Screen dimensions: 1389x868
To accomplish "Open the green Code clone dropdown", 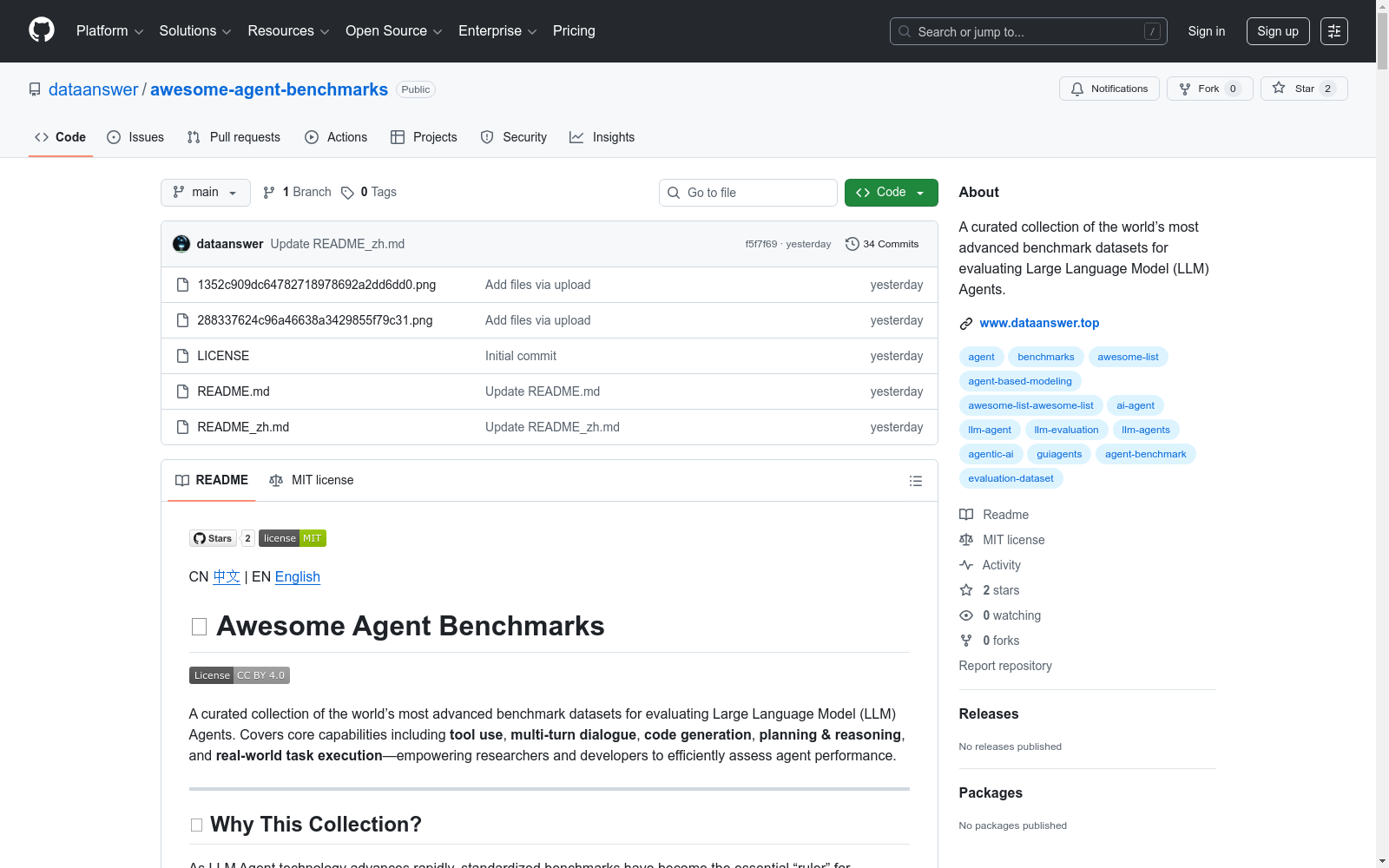I will 891,193.
